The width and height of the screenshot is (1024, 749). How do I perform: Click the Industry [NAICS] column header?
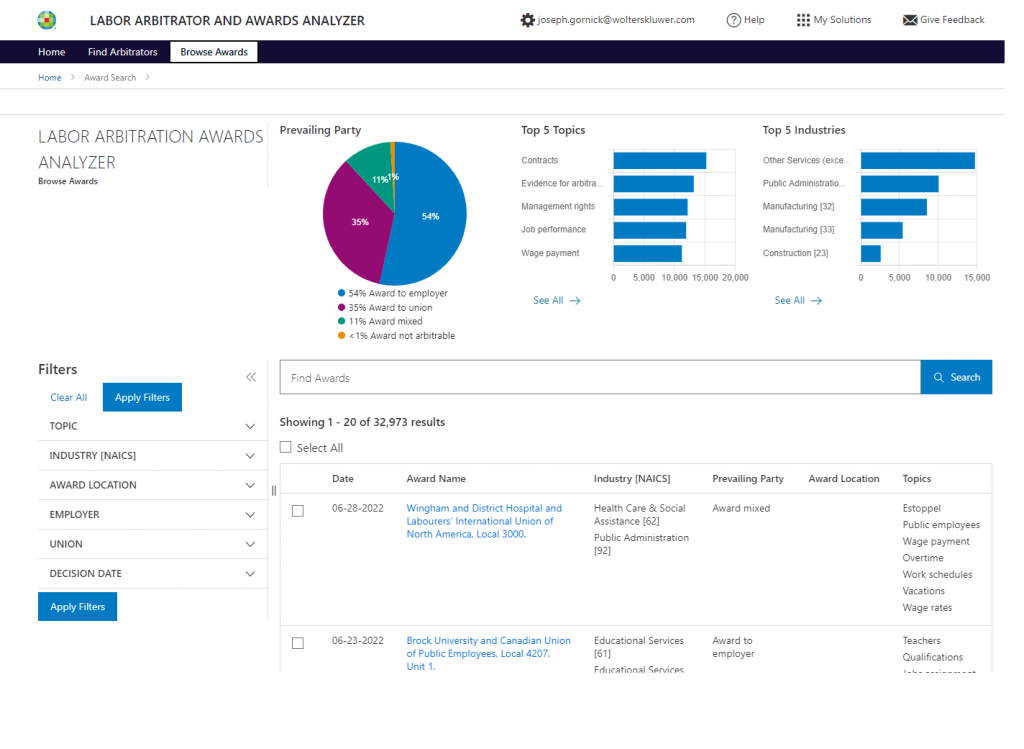(x=632, y=479)
